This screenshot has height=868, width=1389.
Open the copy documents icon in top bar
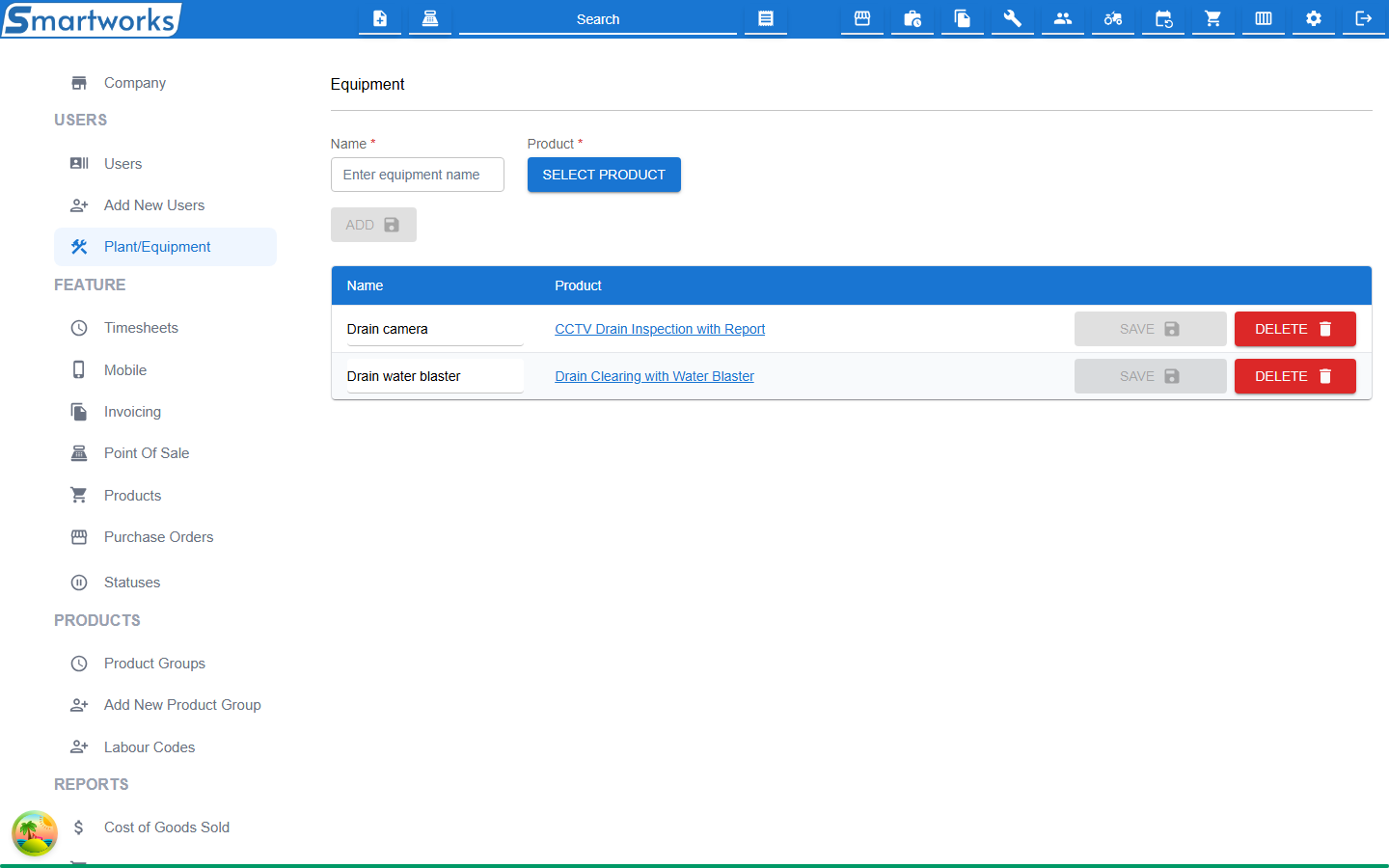963,18
